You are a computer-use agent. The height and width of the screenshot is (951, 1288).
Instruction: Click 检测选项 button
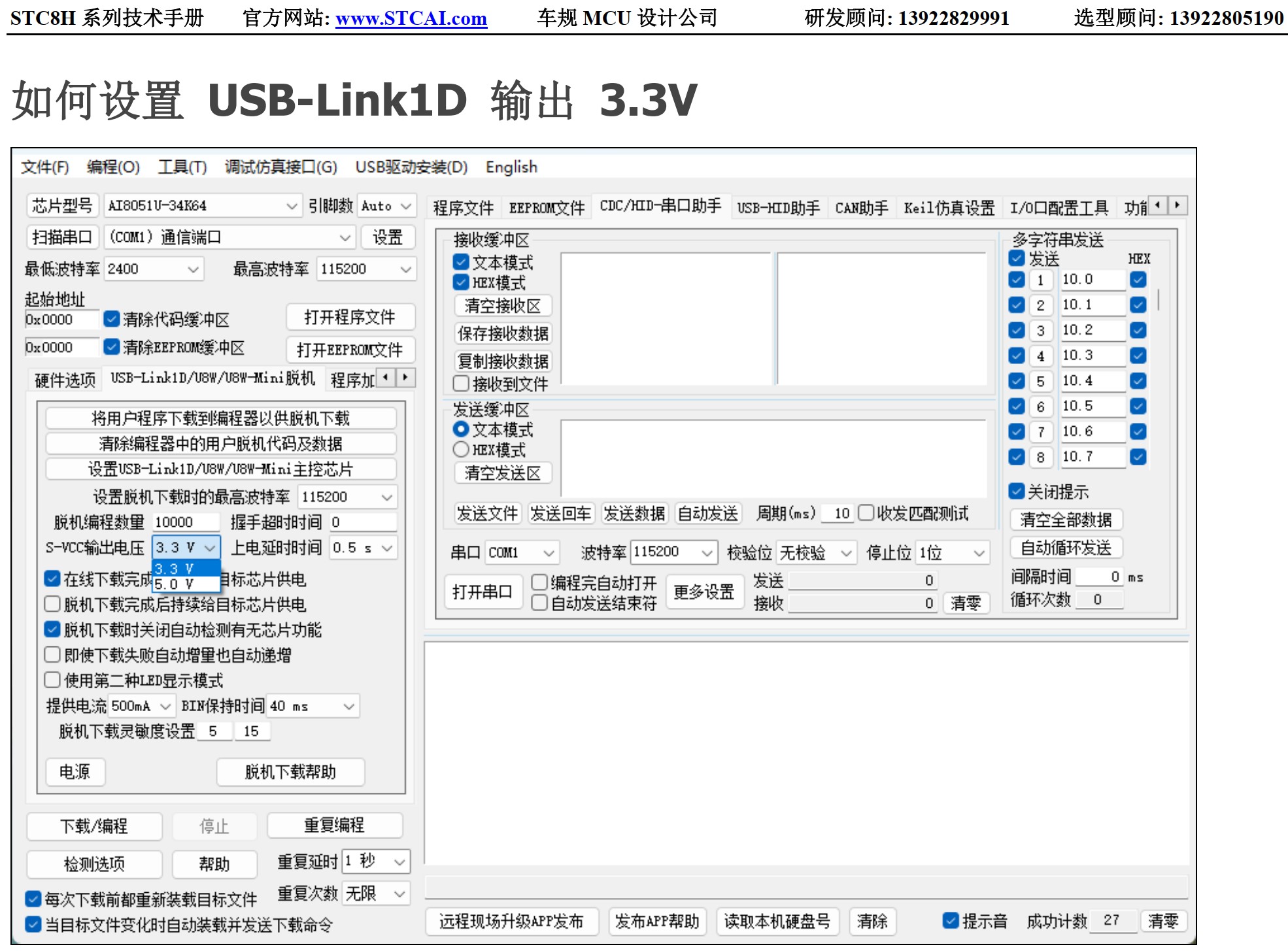pos(95,864)
